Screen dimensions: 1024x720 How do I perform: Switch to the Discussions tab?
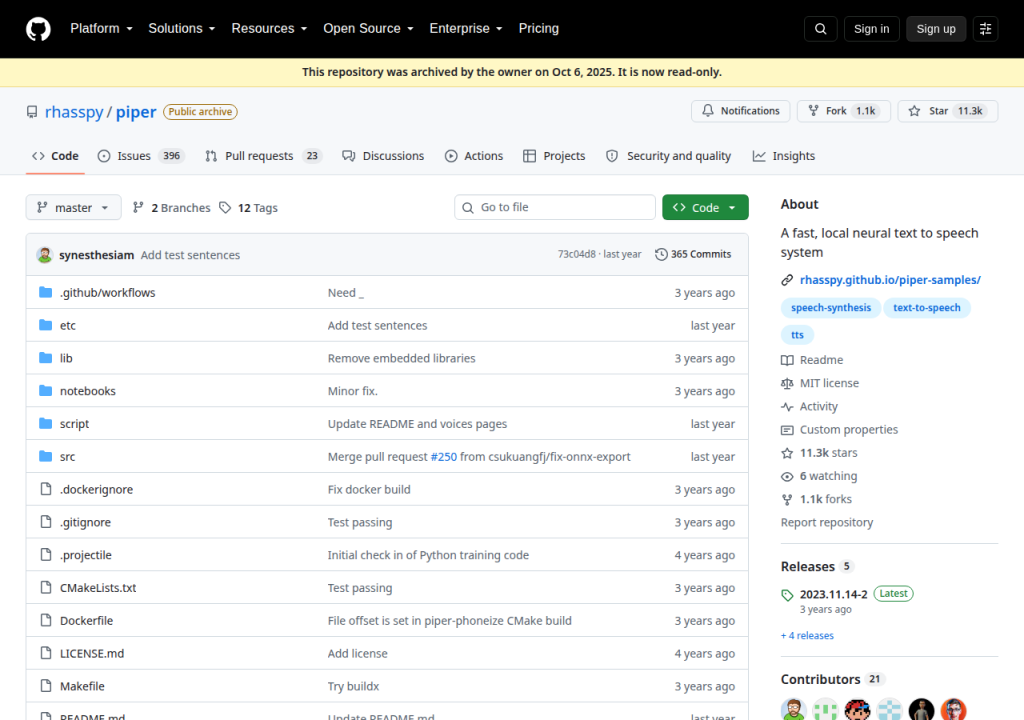pos(383,156)
